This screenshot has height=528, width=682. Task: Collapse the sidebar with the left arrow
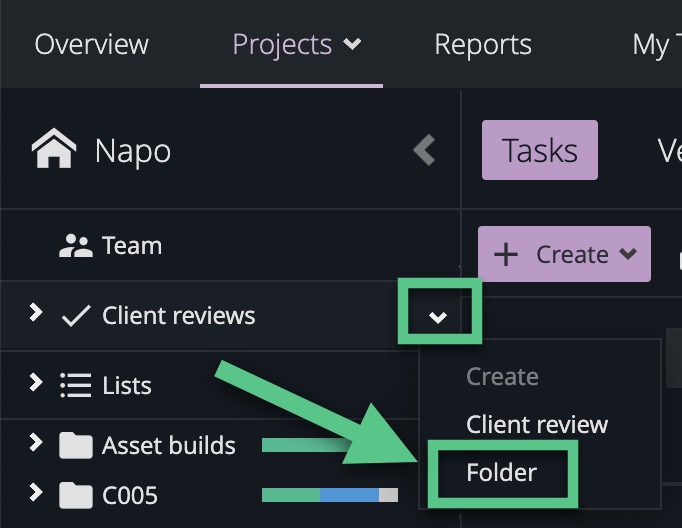[x=425, y=151]
